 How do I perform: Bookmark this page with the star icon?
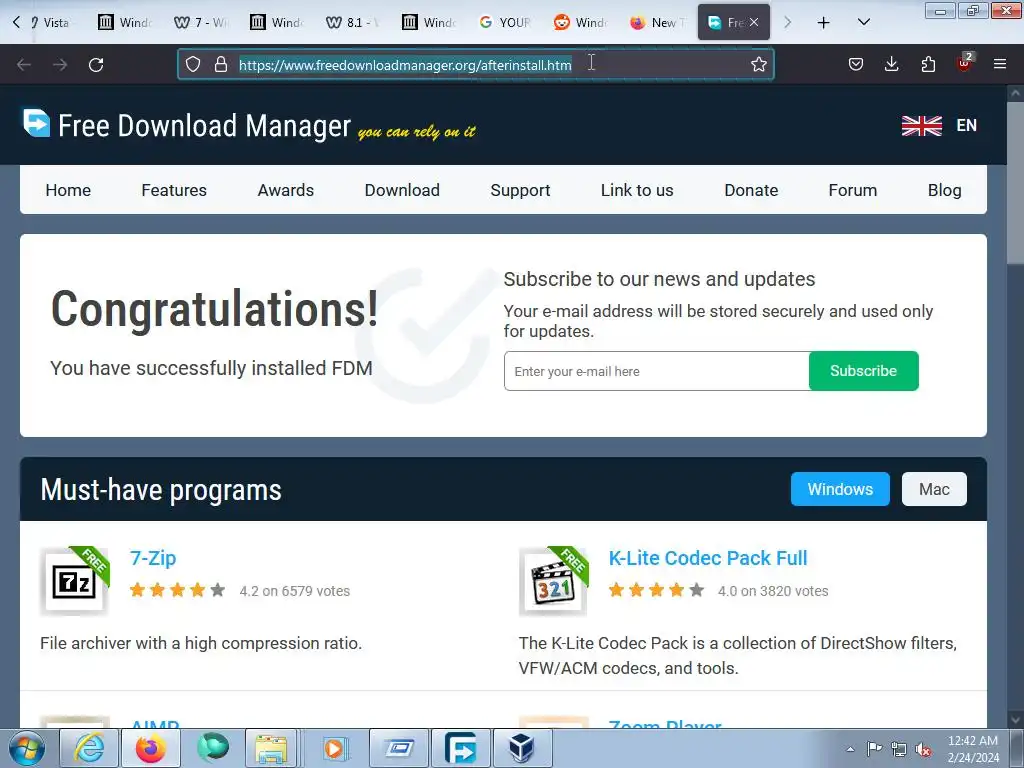[758, 64]
